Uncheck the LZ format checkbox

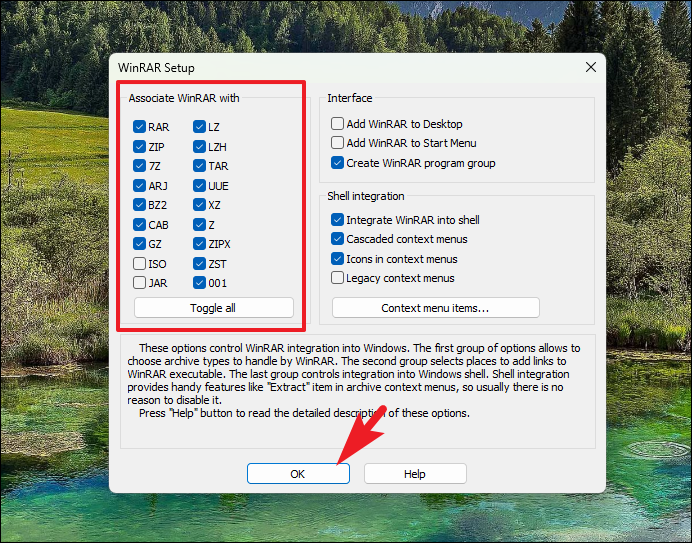pyautogui.click(x=199, y=127)
